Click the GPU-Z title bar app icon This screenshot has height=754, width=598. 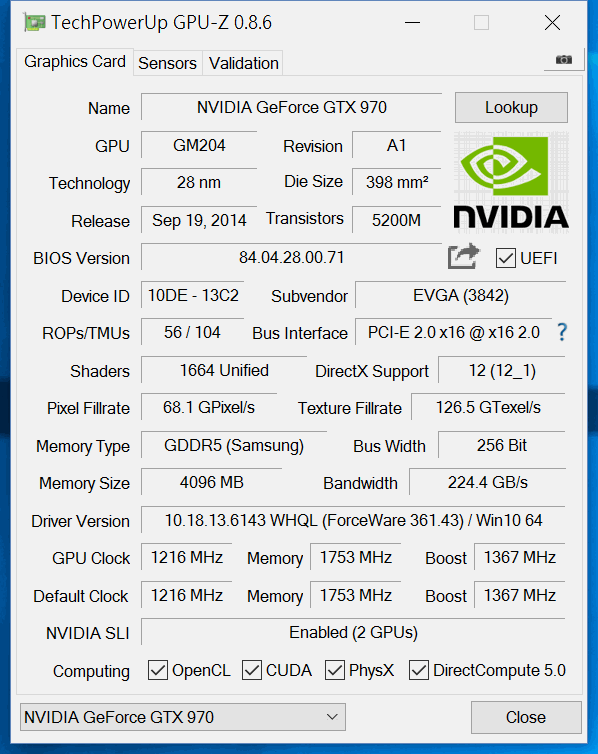35,23
